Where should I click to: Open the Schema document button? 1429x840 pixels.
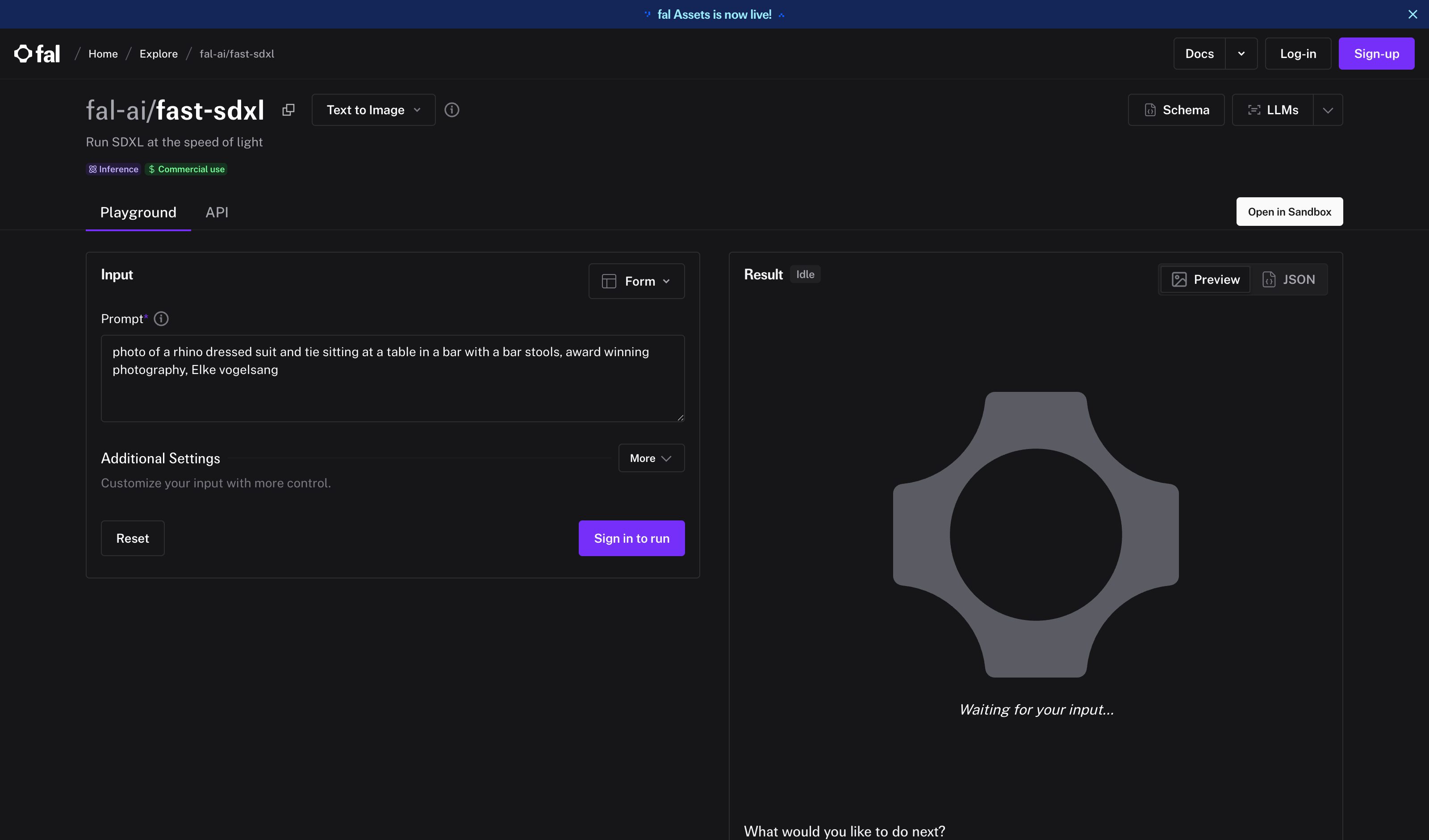click(1176, 110)
